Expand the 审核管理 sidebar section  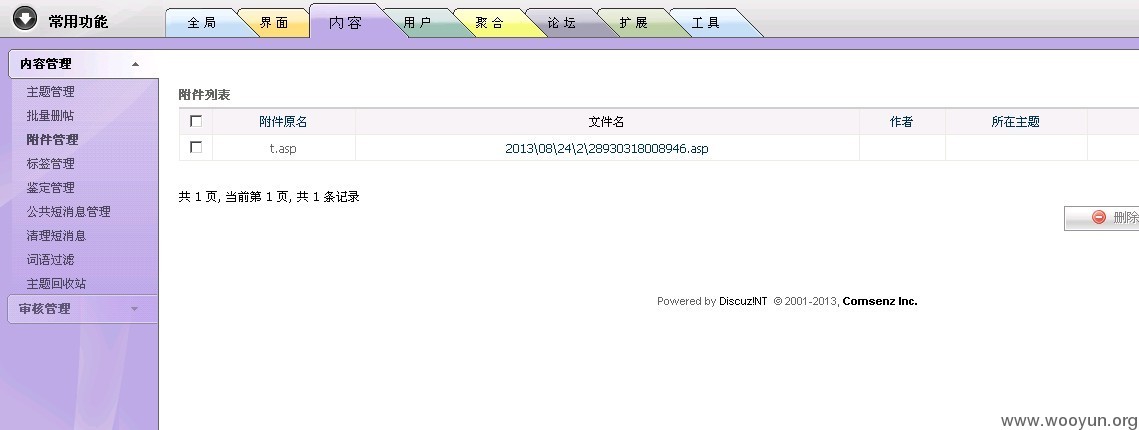(83, 309)
